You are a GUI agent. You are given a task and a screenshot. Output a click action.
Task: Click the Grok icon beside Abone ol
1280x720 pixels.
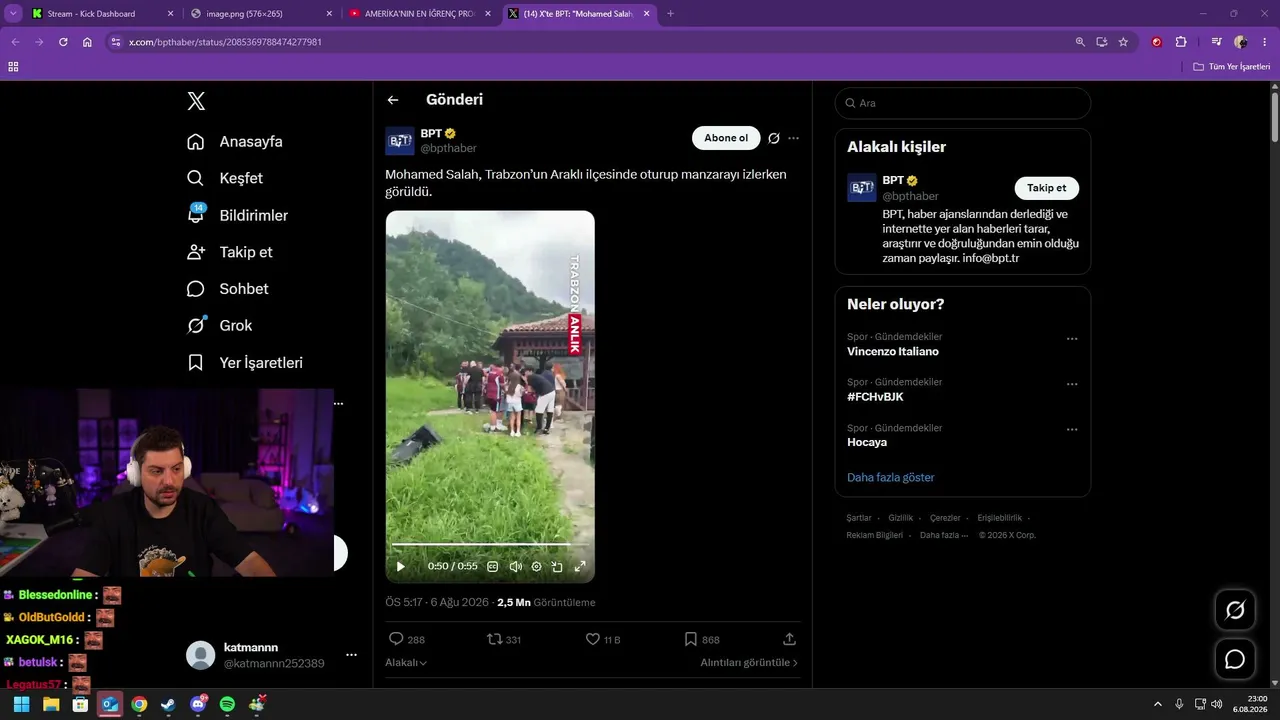[x=773, y=138]
